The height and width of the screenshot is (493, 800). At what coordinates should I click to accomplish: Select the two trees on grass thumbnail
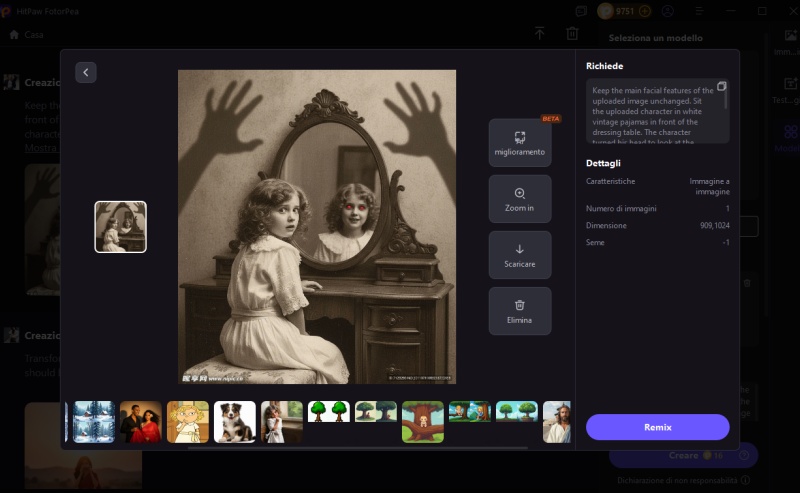(517, 411)
